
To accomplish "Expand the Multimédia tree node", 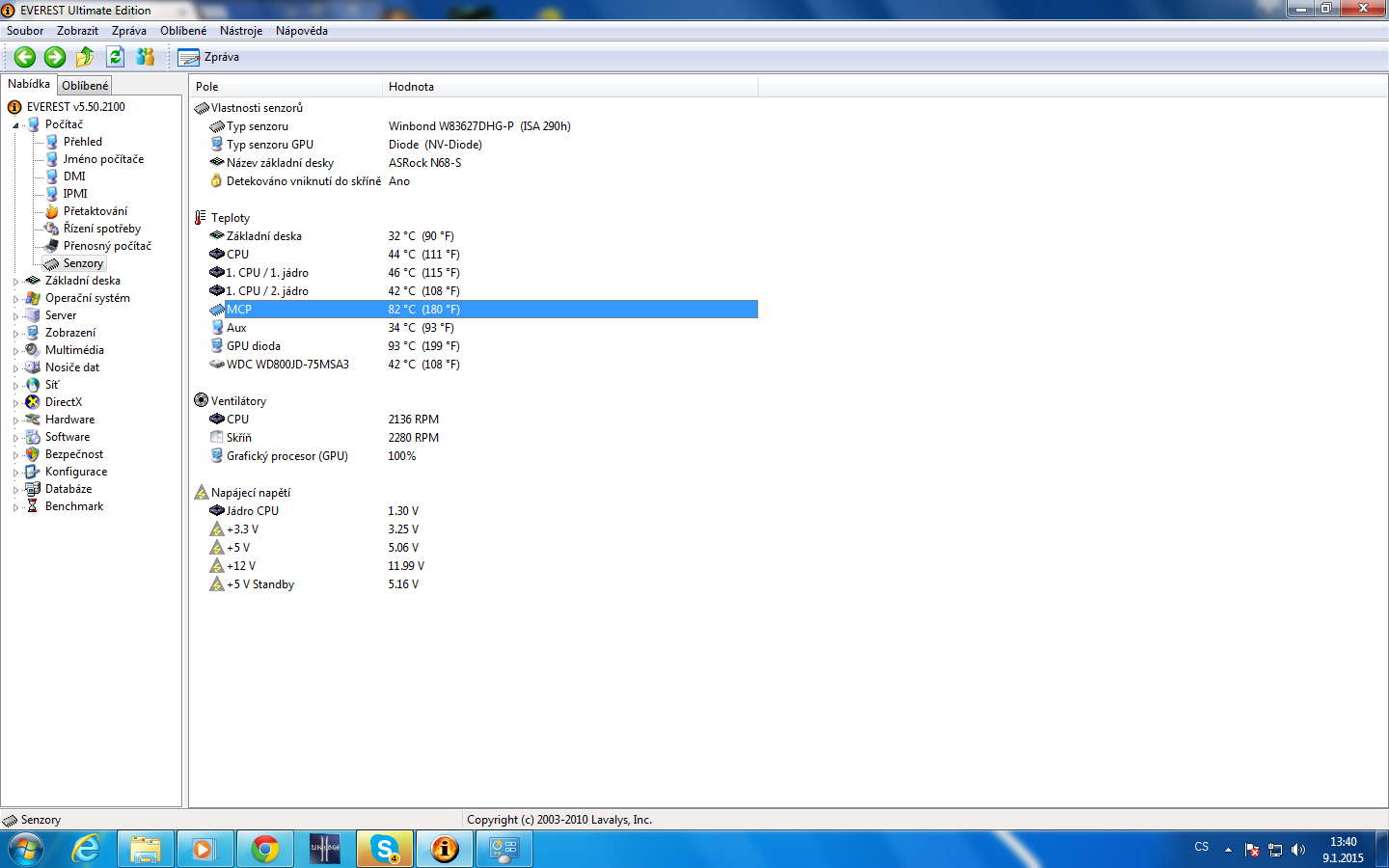I will coord(16,351).
